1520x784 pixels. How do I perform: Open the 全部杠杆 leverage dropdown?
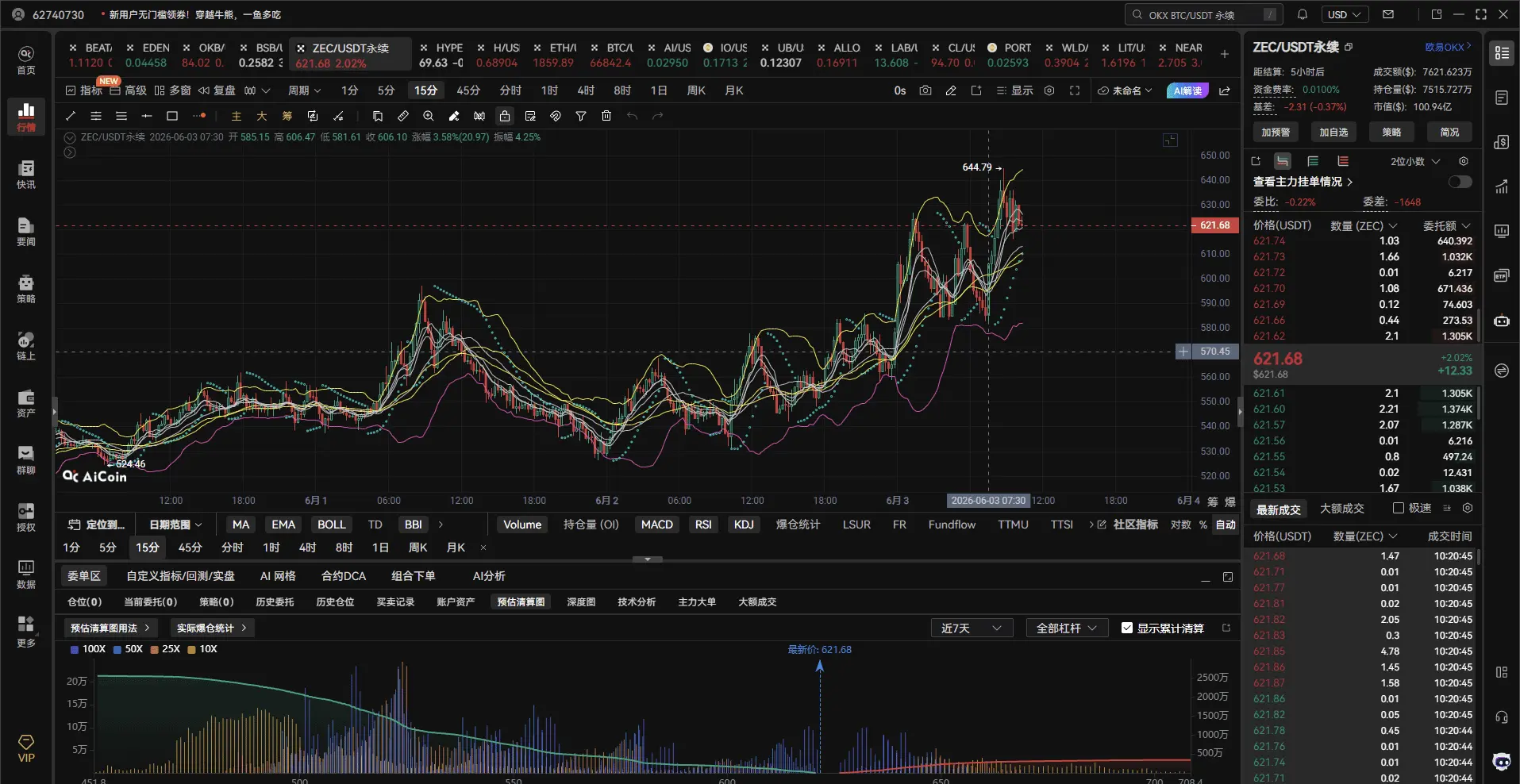click(x=1067, y=628)
